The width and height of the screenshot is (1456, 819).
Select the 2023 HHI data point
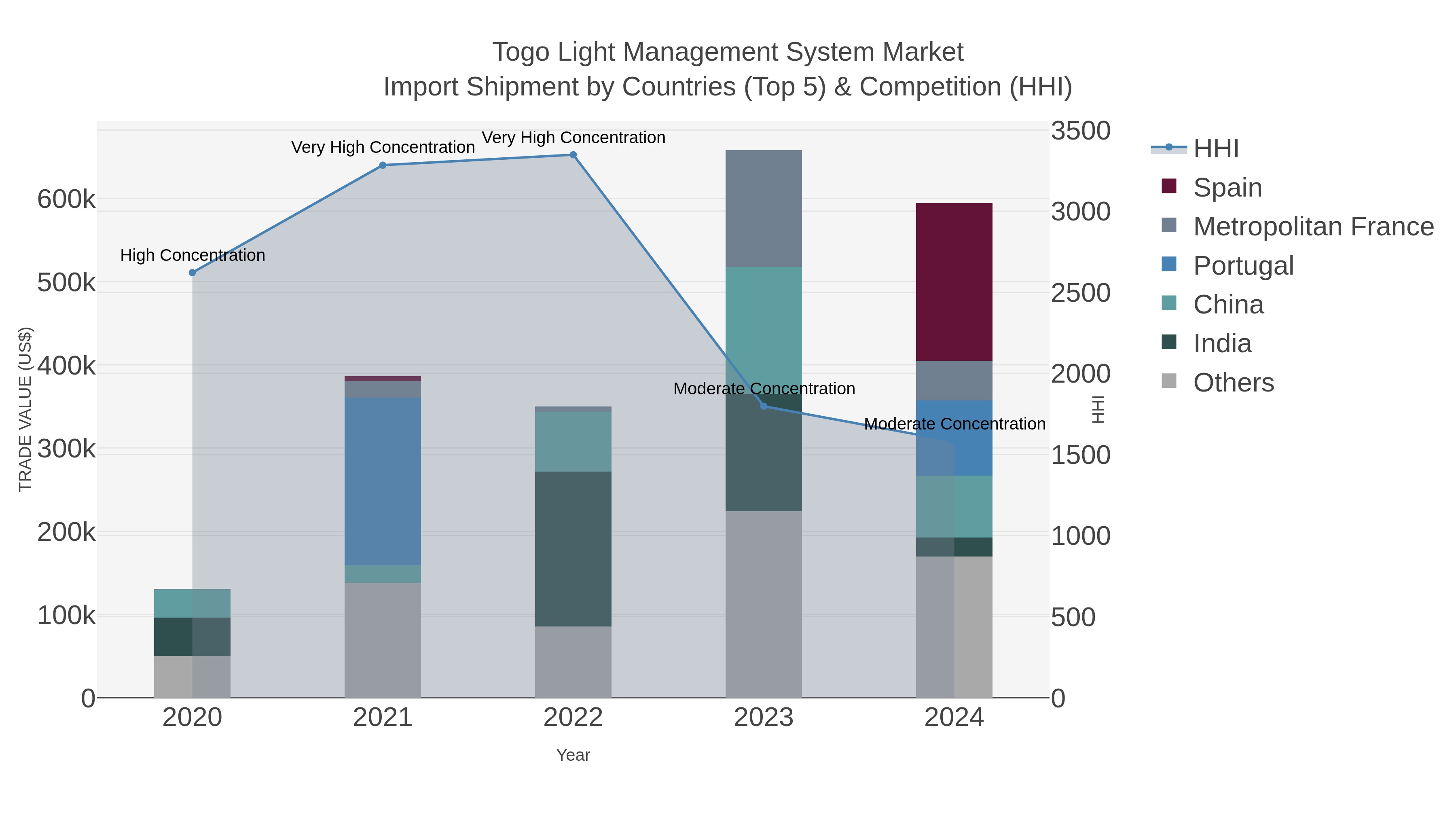[764, 406]
